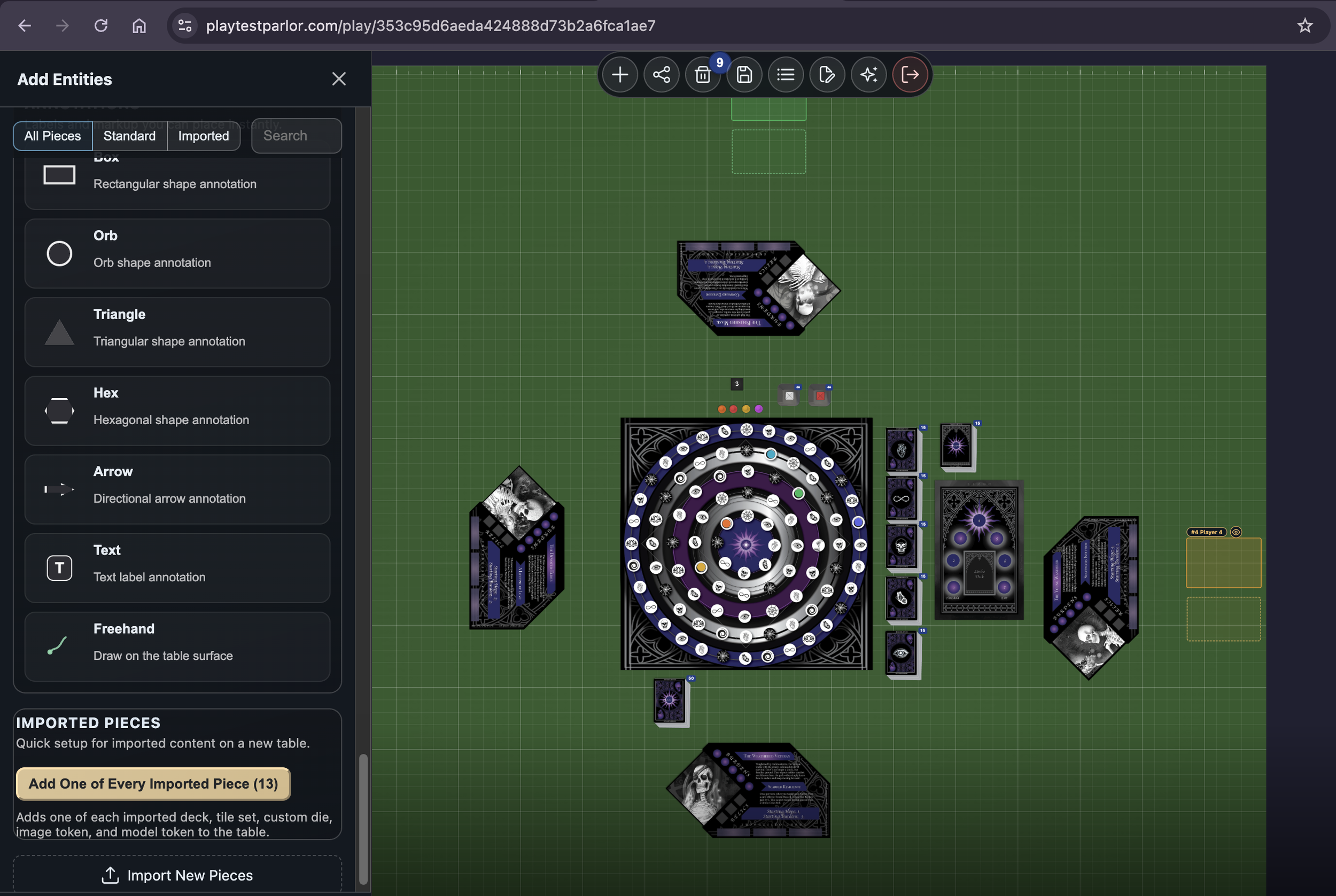Click the blue pawn on the board's outer ring

point(858,523)
